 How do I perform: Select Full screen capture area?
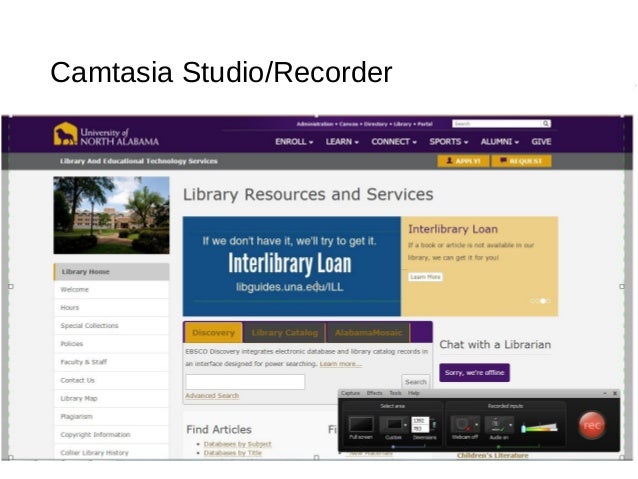(361, 424)
